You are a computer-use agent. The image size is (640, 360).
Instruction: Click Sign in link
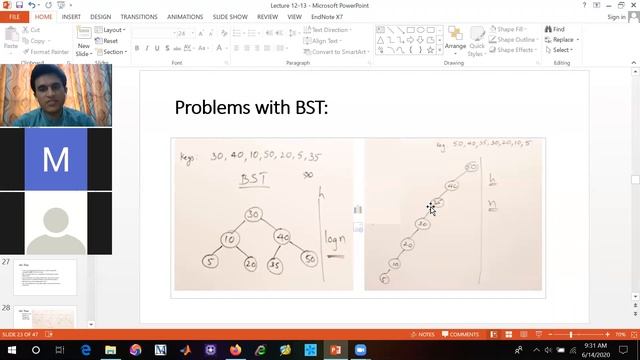click(616, 17)
